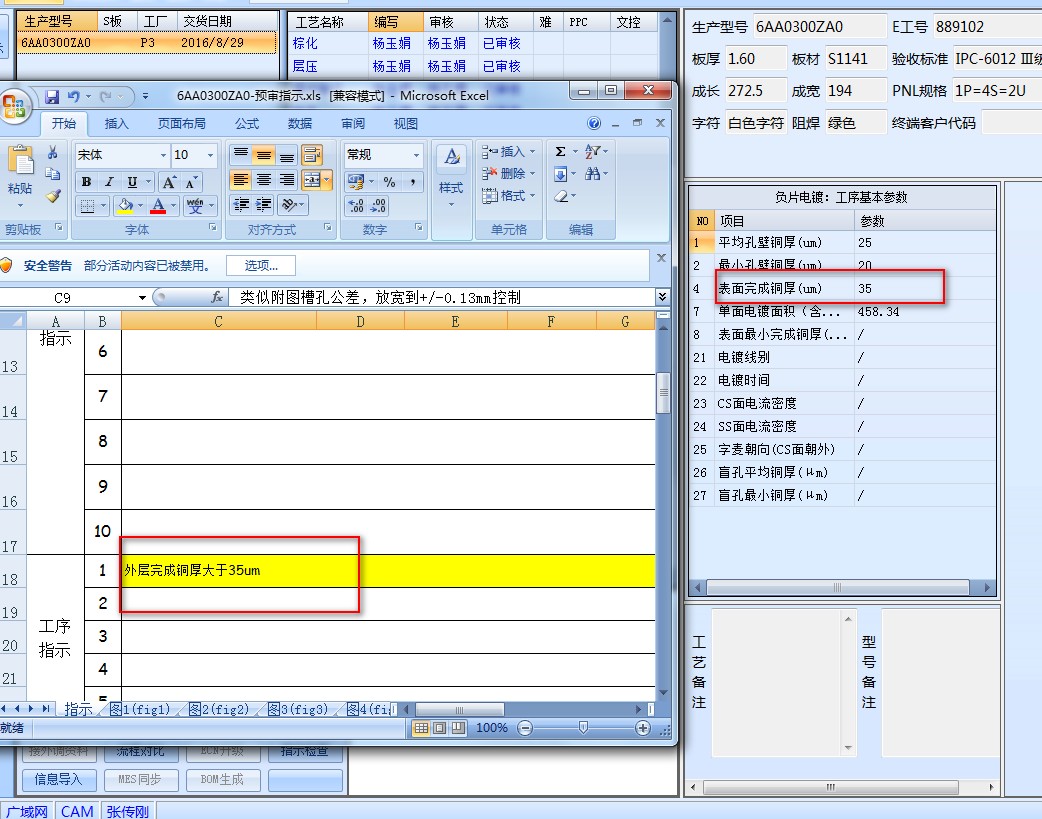This screenshot has height=819, width=1042.
Task: Open the 视图 ribbon tab
Action: coord(405,124)
